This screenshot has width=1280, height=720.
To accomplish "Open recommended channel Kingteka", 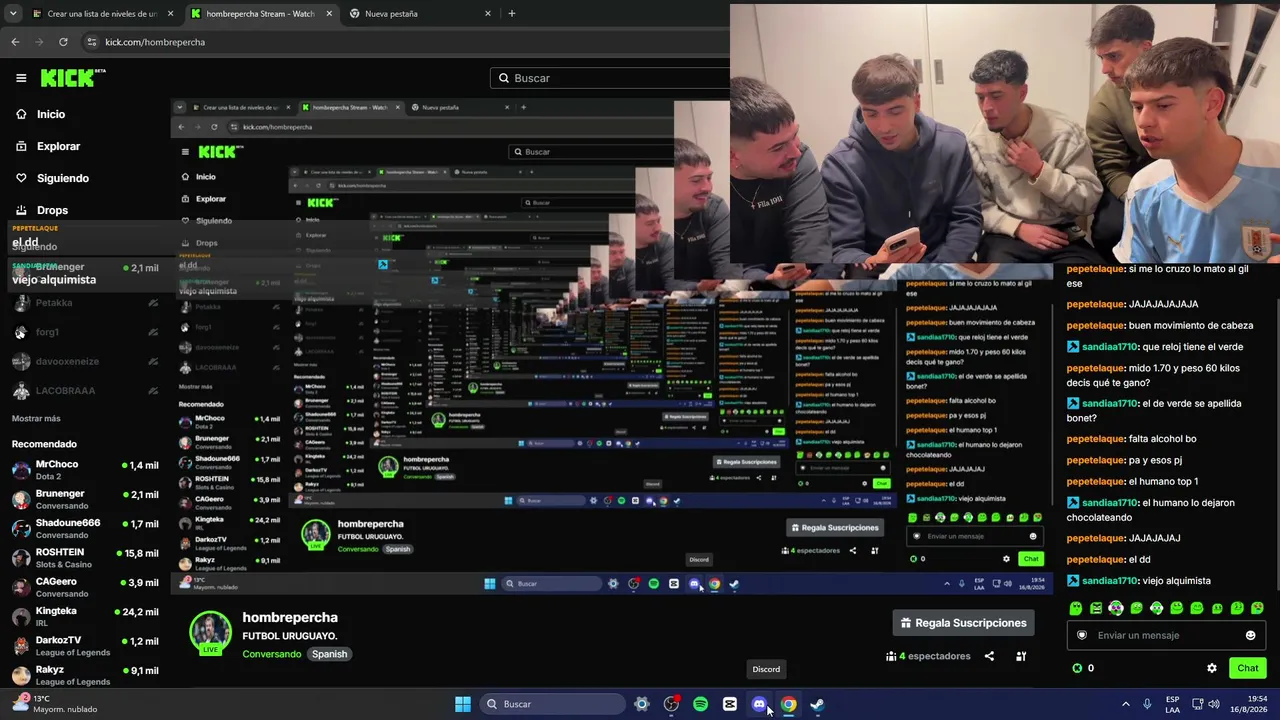I will [85, 616].
